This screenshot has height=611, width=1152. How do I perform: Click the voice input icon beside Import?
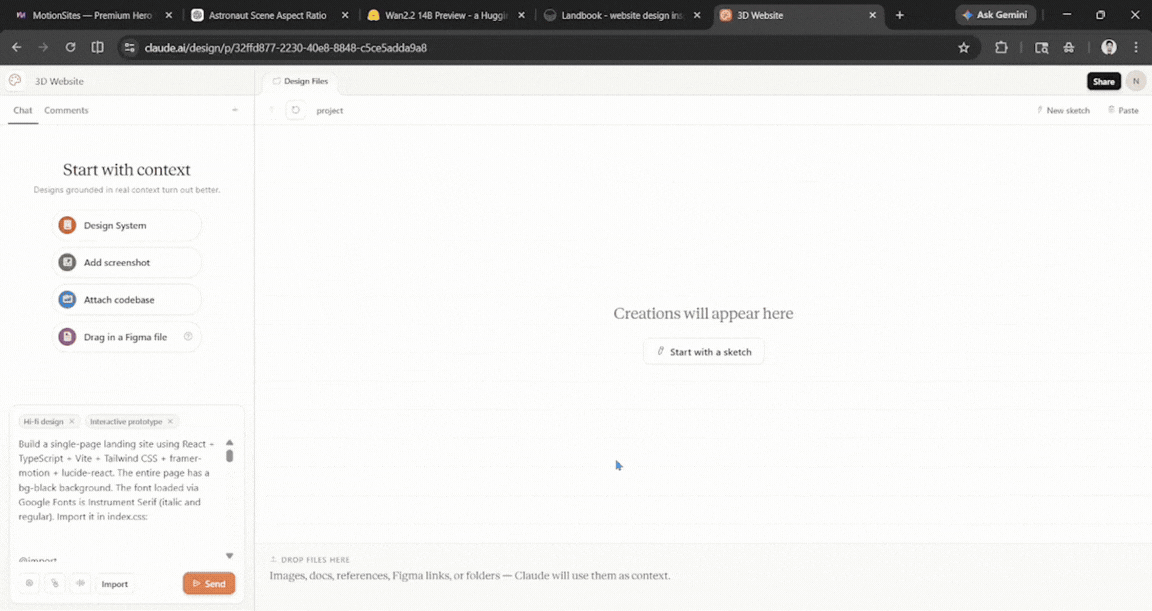pos(80,583)
